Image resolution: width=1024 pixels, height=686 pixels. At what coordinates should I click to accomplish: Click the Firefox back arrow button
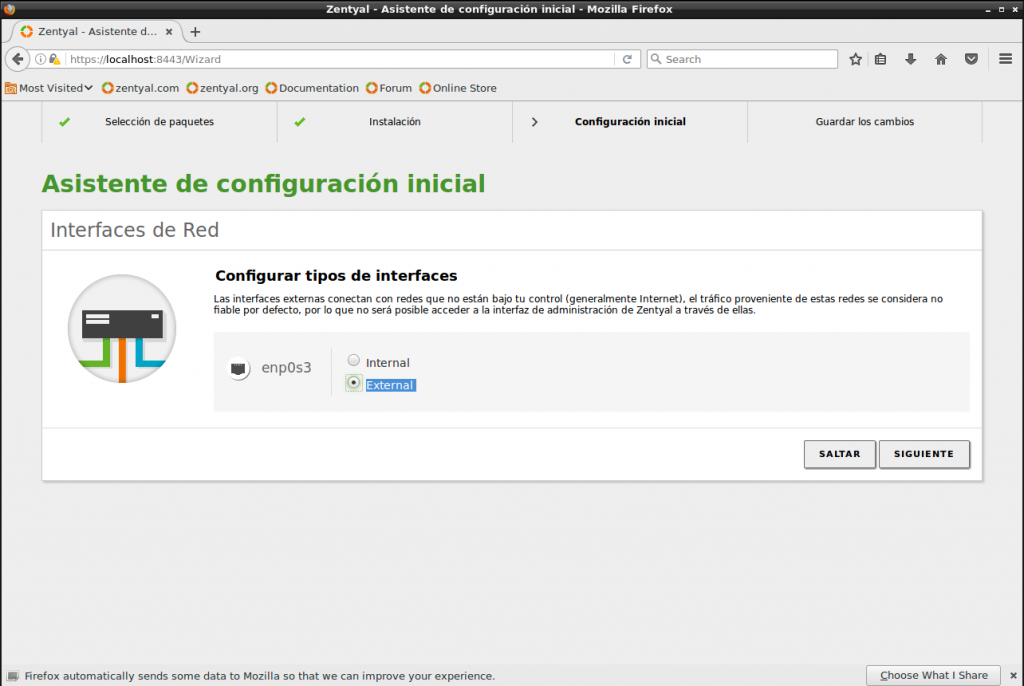(x=17, y=59)
